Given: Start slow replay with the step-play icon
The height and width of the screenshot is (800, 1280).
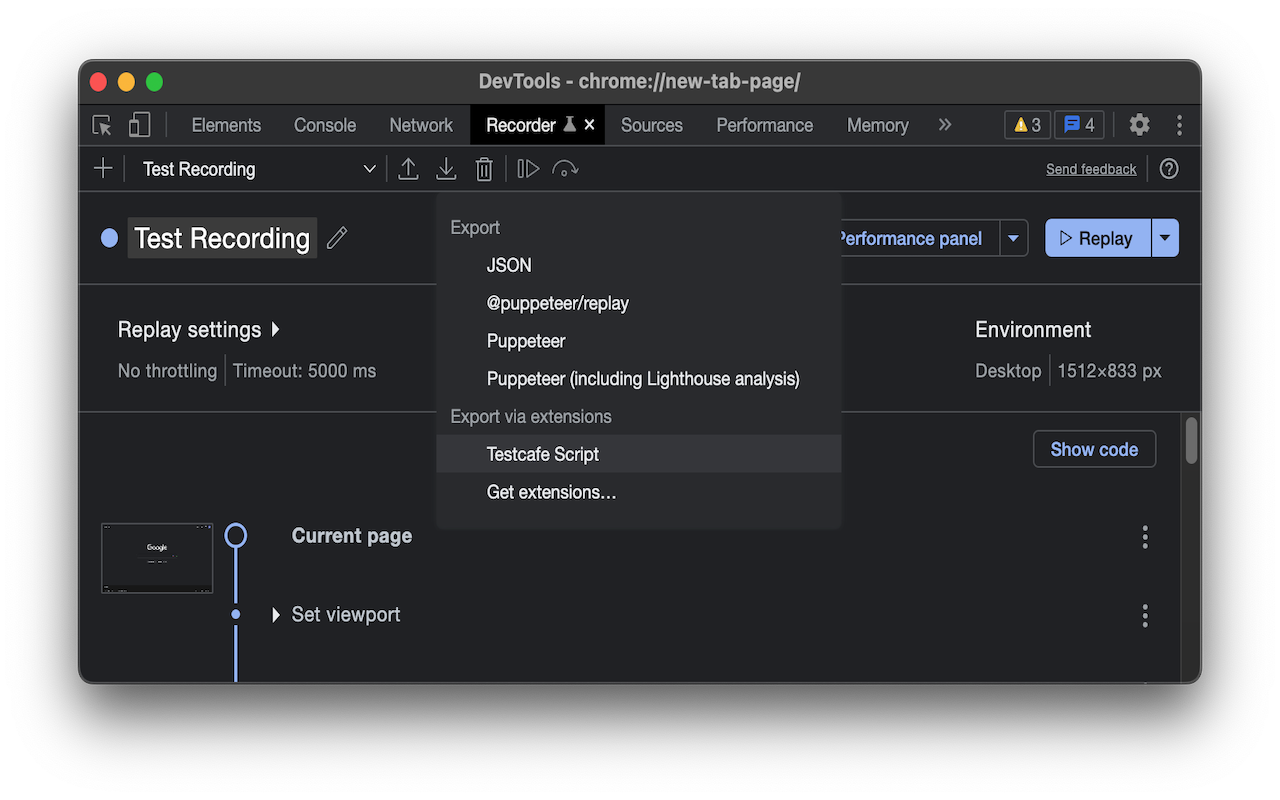Looking at the screenshot, I should (527, 168).
